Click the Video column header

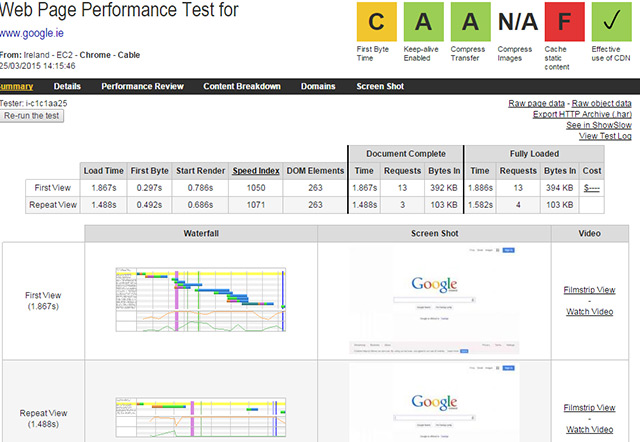tap(589, 233)
